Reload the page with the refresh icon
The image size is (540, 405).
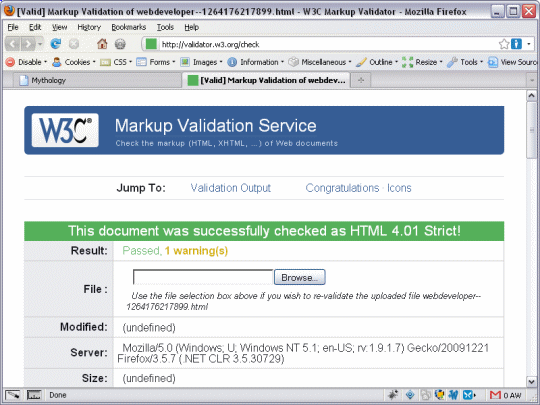55,44
